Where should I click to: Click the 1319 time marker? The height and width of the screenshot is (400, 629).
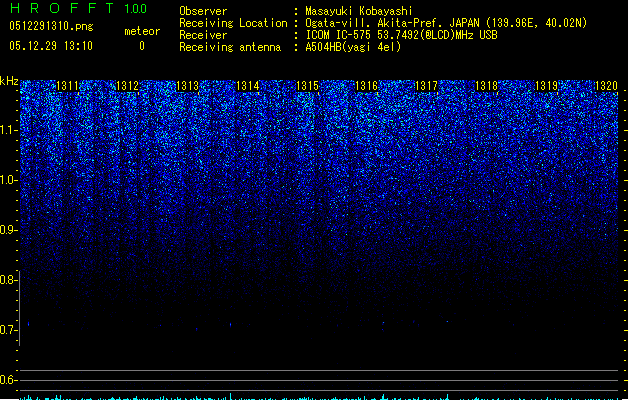click(x=546, y=86)
